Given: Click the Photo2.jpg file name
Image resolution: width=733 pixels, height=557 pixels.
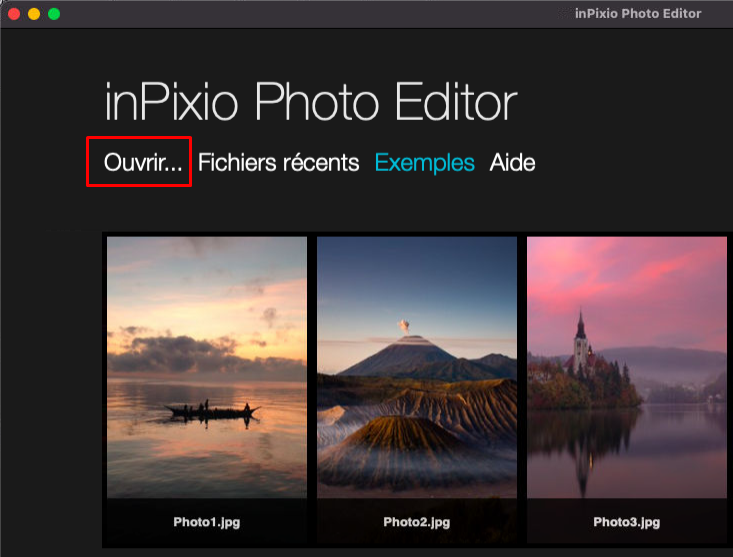Looking at the screenshot, I should [417, 522].
